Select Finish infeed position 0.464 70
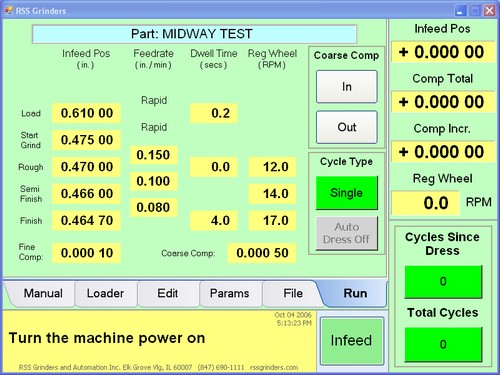Image resolution: width=500 pixels, height=375 pixels. coord(86,221)
